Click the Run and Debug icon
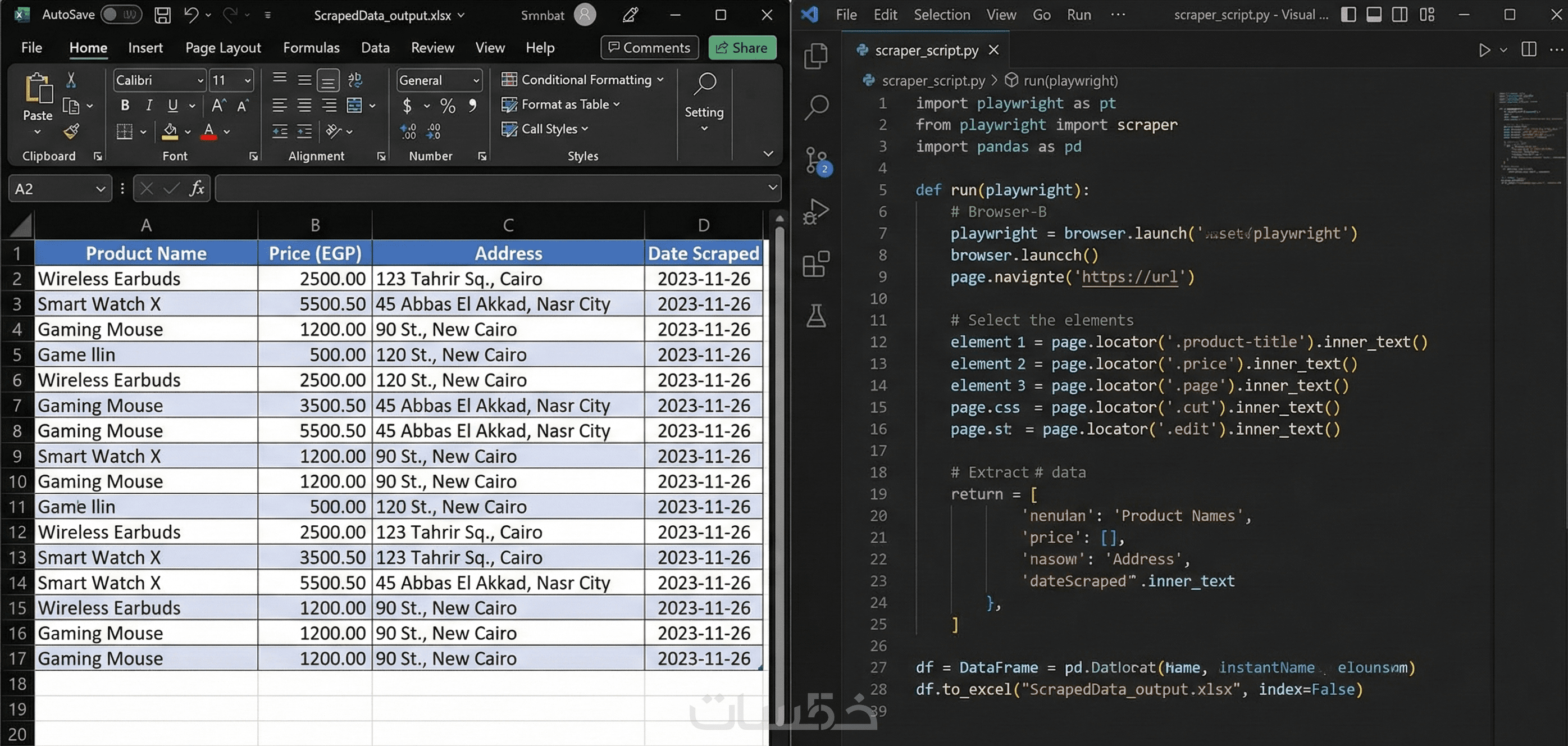The width and height of the screenshot is (1568, 746). pyautogui.click(x=816, y=212)
